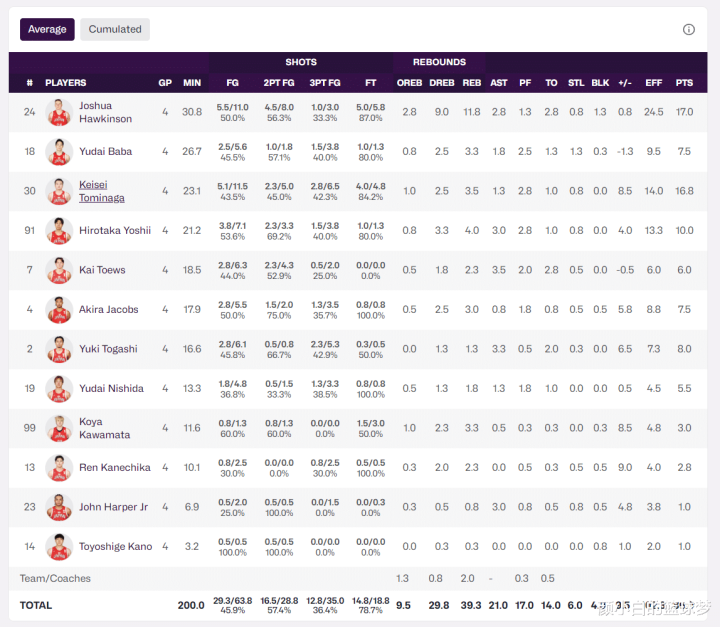Click Yuki Togashi's name
720x627 pixels.
click(x=108, y=349)
